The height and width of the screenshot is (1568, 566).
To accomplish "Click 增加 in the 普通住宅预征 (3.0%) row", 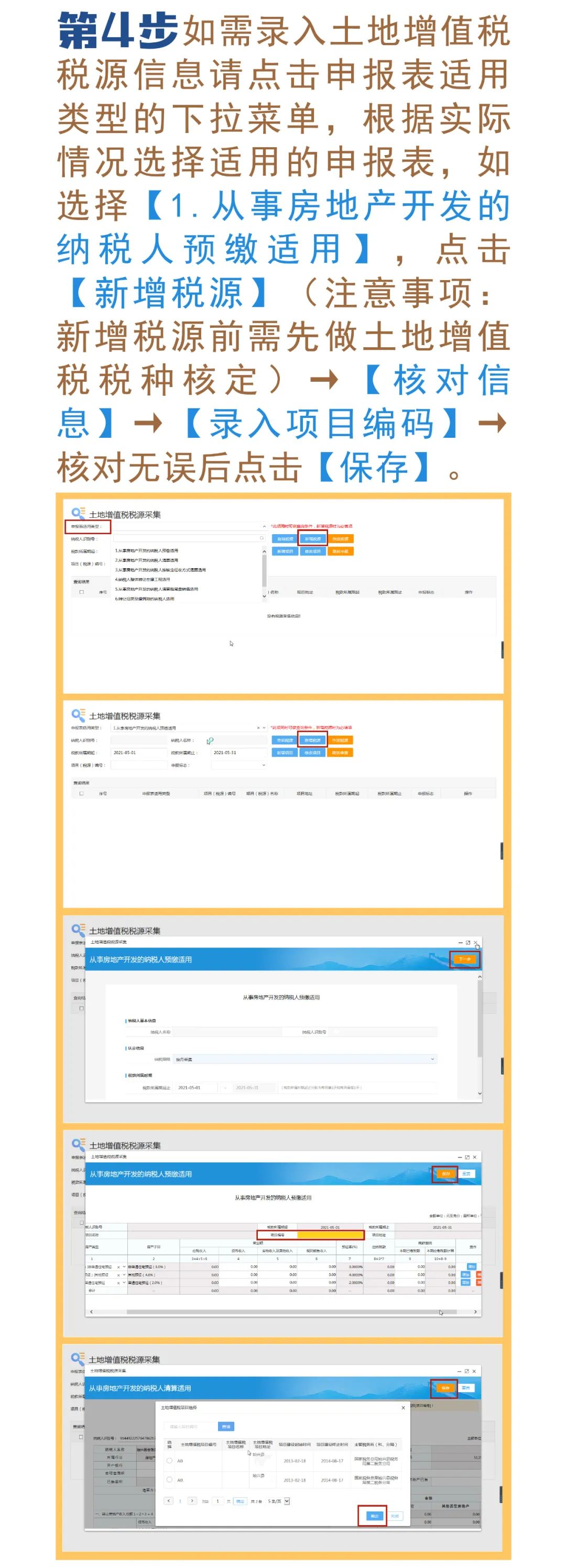I will click(x=471, y=1267).
